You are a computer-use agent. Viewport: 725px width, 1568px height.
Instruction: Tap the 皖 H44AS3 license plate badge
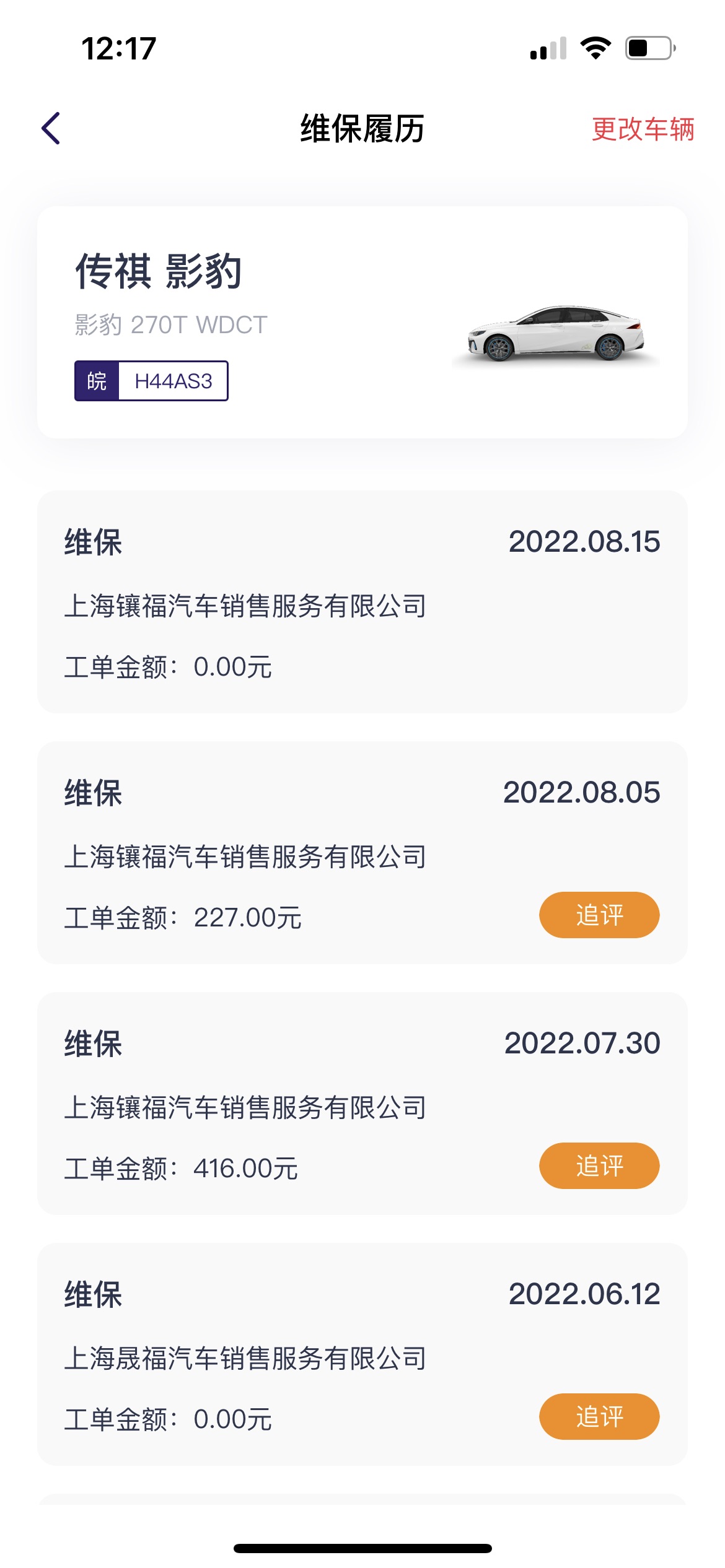pyautogui.click(x=151, y=381)
